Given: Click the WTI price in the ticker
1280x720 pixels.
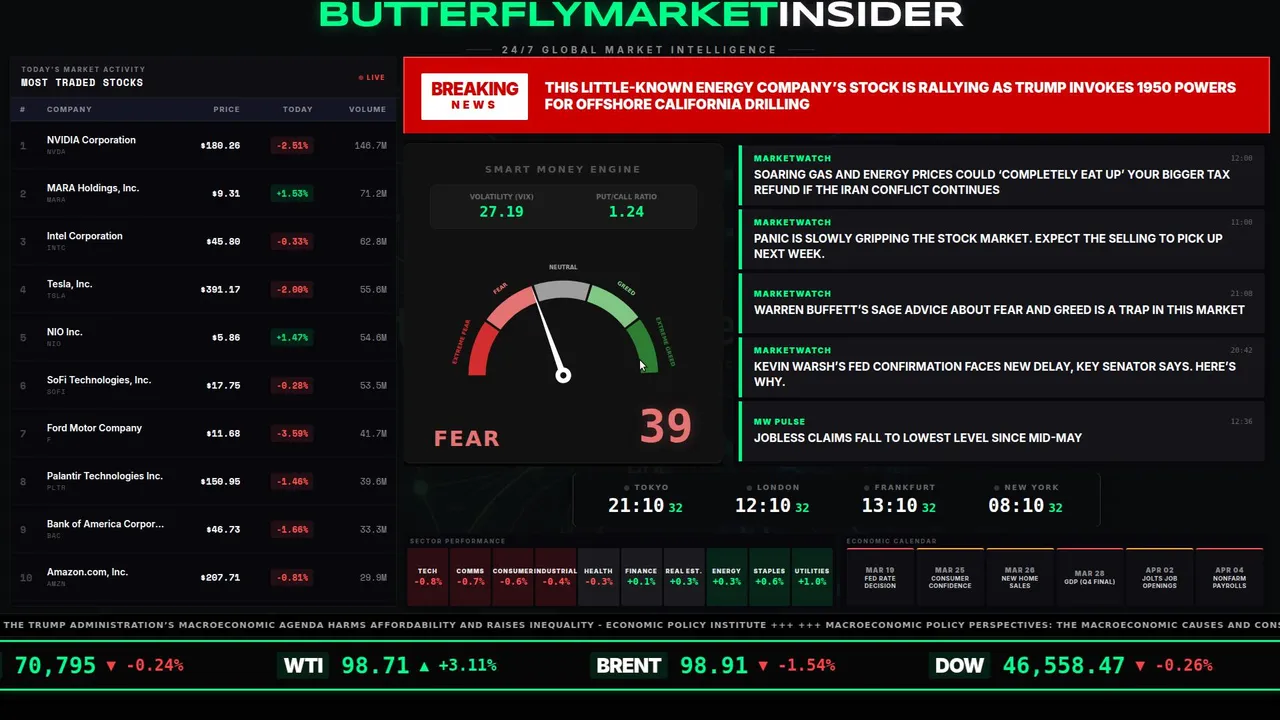Looking at the screenshot, I should 375,665.
